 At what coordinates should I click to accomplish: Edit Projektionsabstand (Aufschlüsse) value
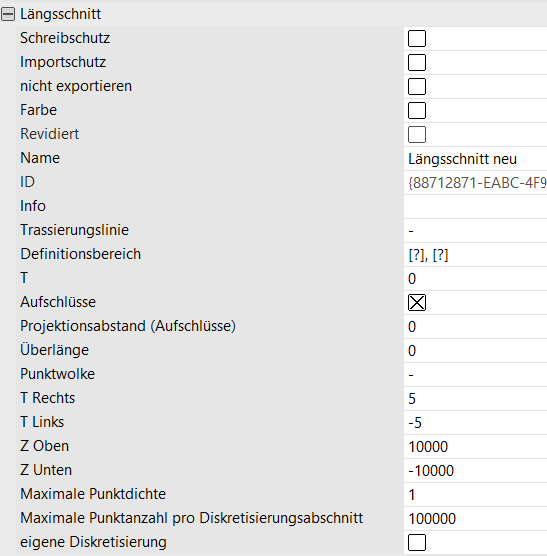(475, 327)
